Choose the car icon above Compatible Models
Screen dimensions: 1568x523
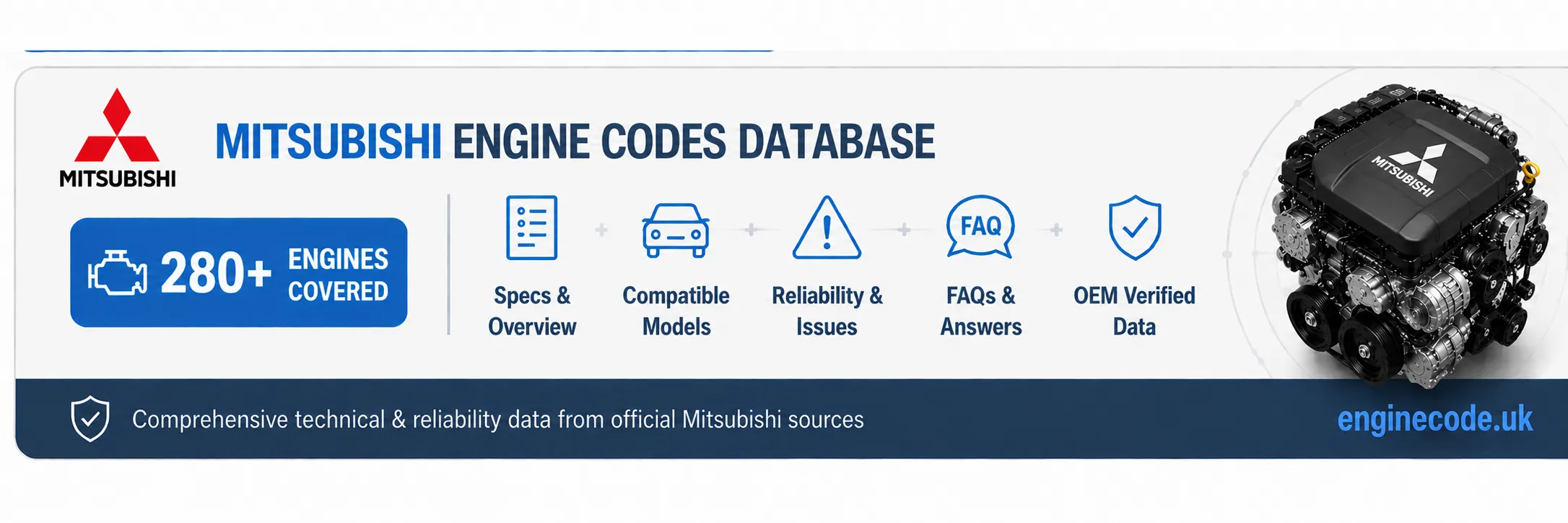[676, 230]
